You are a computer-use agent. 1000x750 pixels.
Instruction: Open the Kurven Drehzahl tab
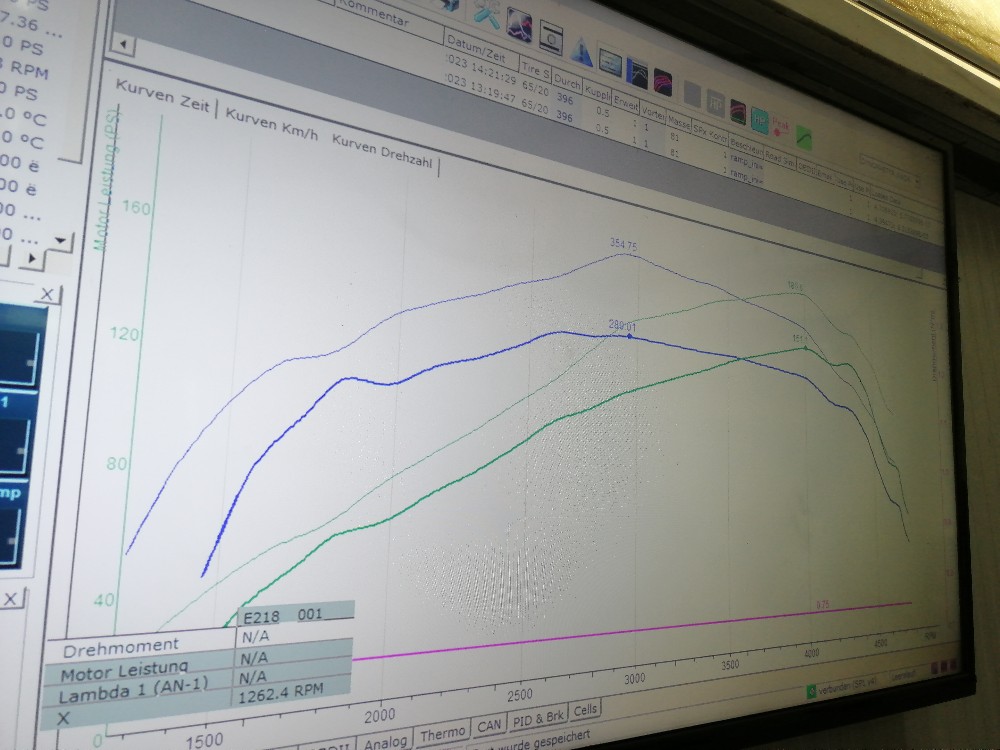(x=382, y=155)
